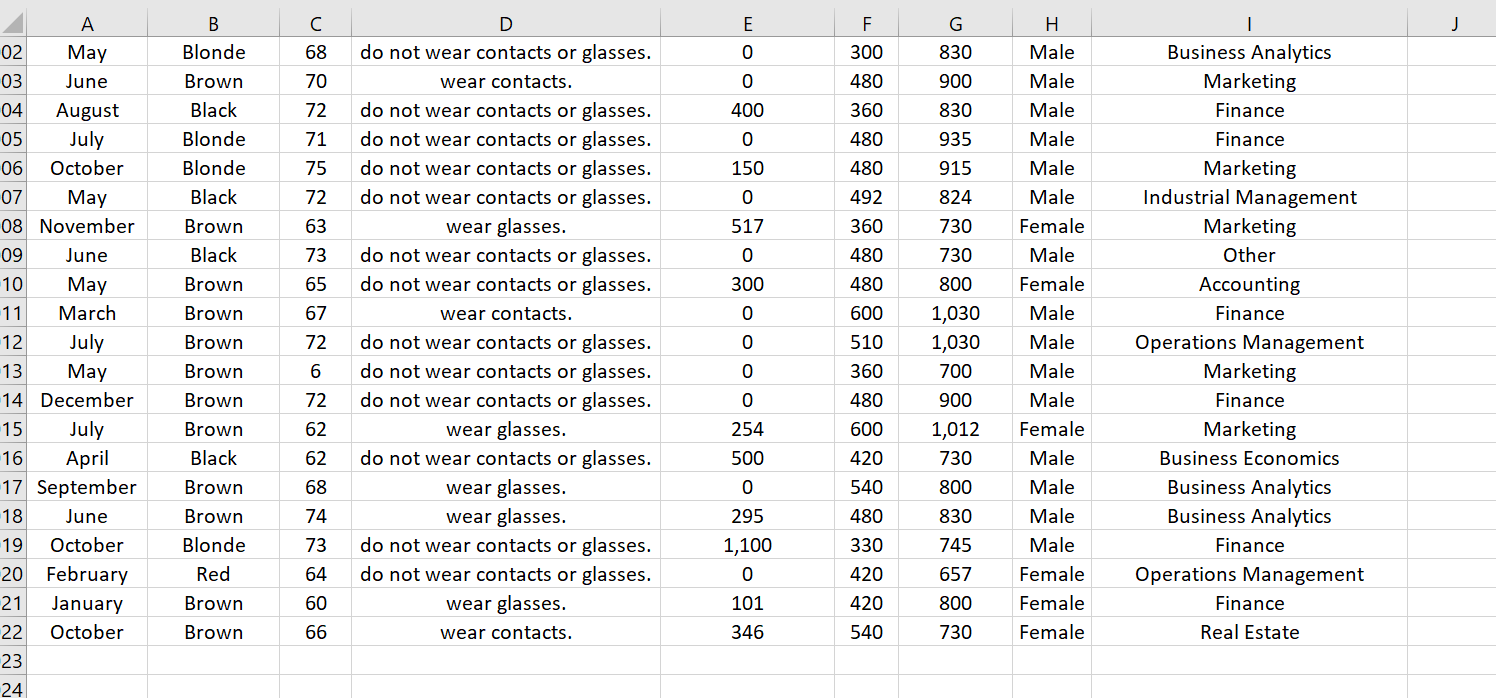
Task: Click the Real Estate cell
Action: [1249, 632]
